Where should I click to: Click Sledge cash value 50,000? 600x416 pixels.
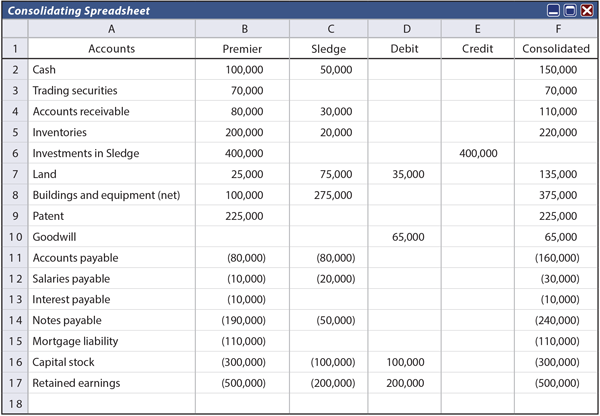(x=336, y=70)
